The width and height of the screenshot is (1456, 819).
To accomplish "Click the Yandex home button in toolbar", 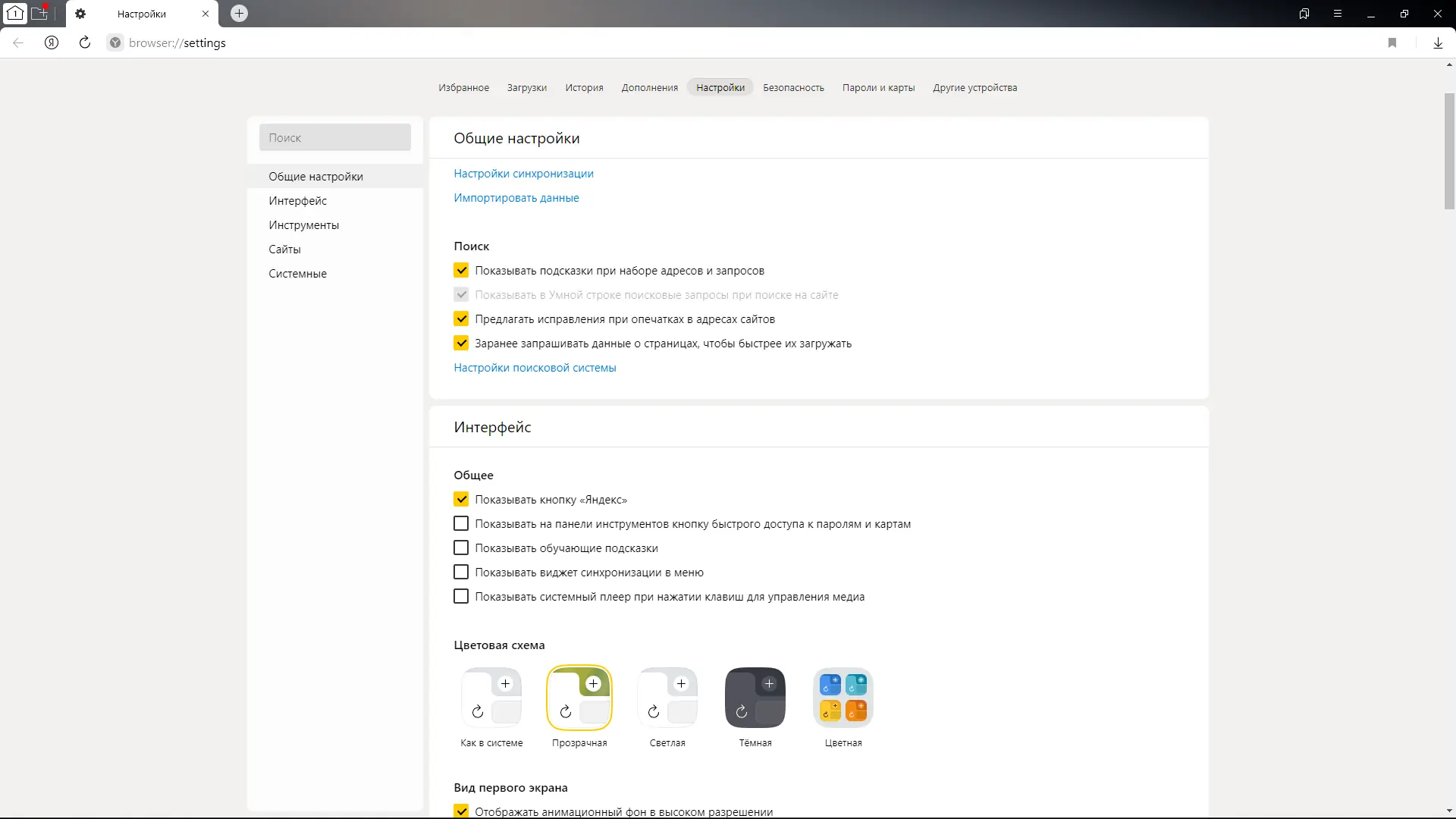I will tap(52, 43).
